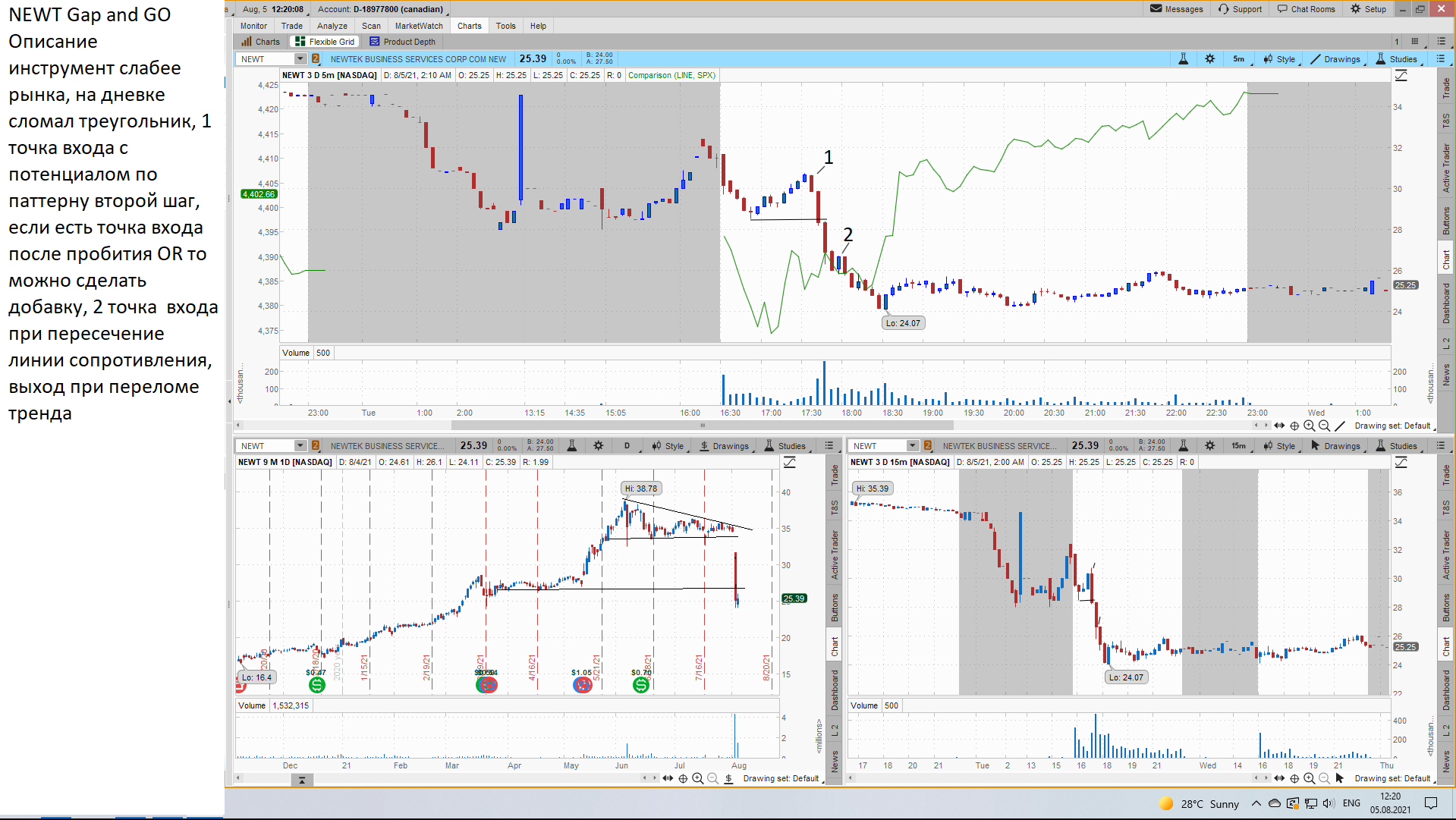Switch to the Trade tab
Image resolution: width=1456 pixels, height=820 pixels.
point(292,26)
